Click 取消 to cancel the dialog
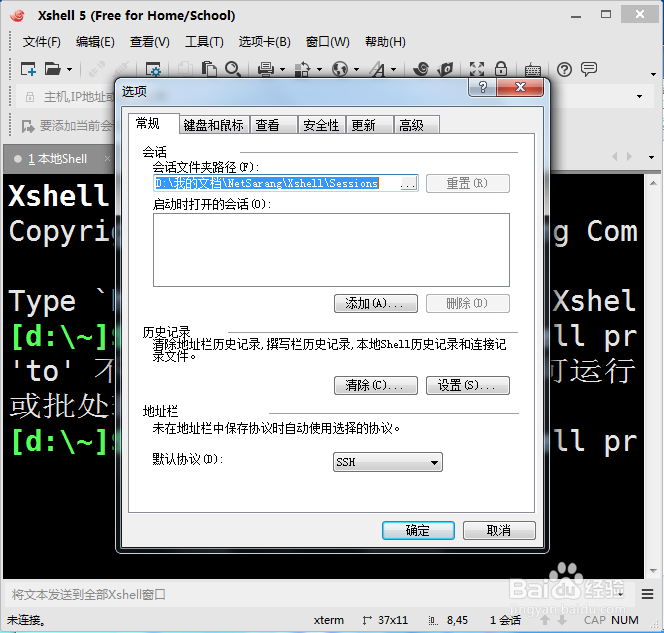 499,530
